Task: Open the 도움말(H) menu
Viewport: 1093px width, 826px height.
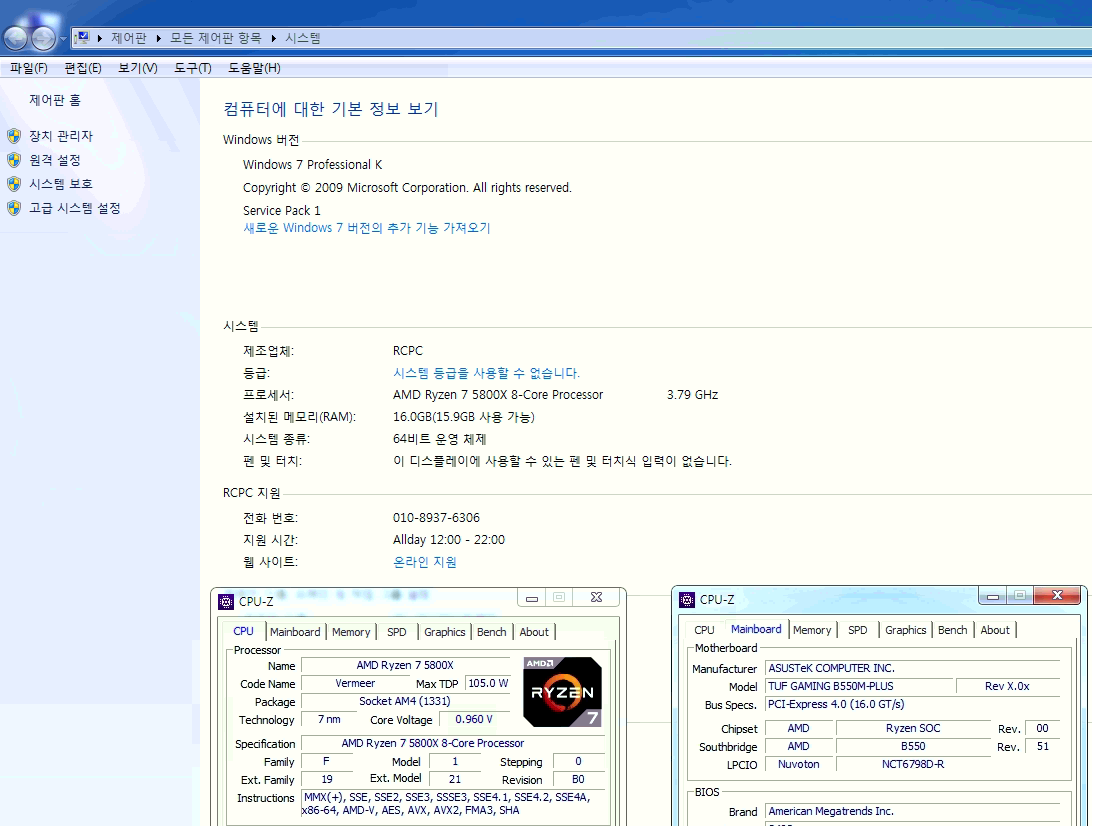Action: pyautogui.click(x=254, y=68)
